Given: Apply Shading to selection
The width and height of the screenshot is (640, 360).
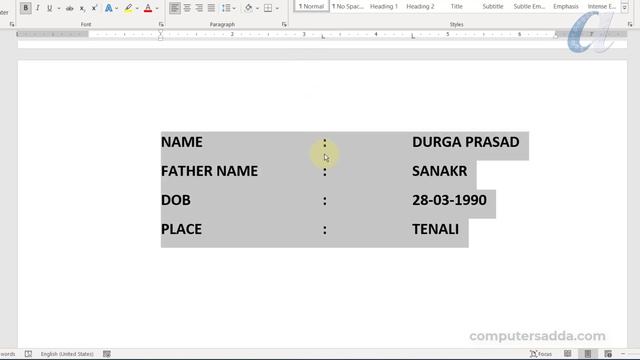Looking at the screenshot, I should tap(249, 8).
